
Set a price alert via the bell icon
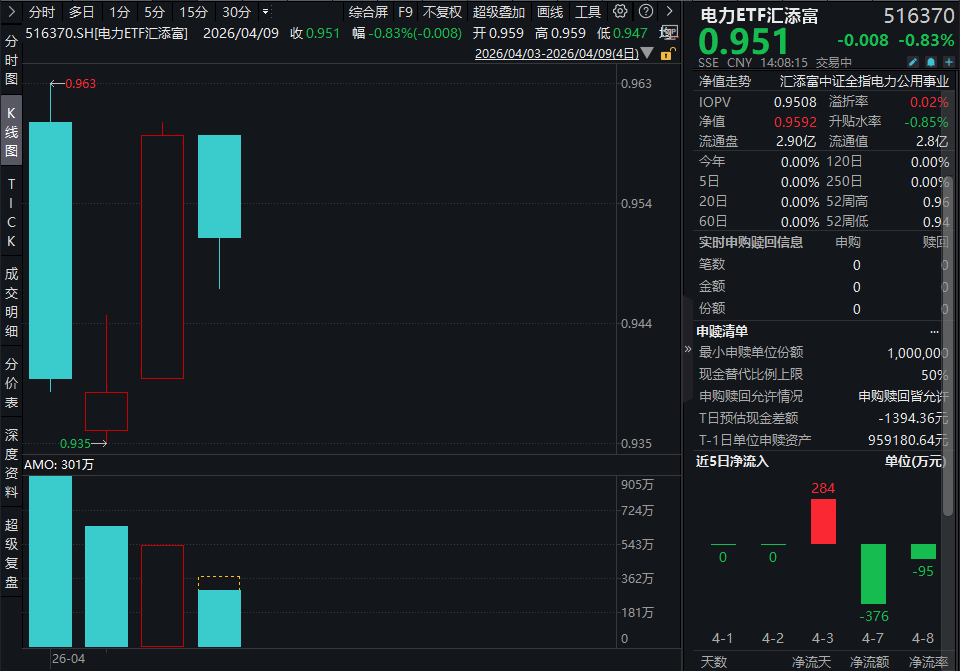(931, 62)
